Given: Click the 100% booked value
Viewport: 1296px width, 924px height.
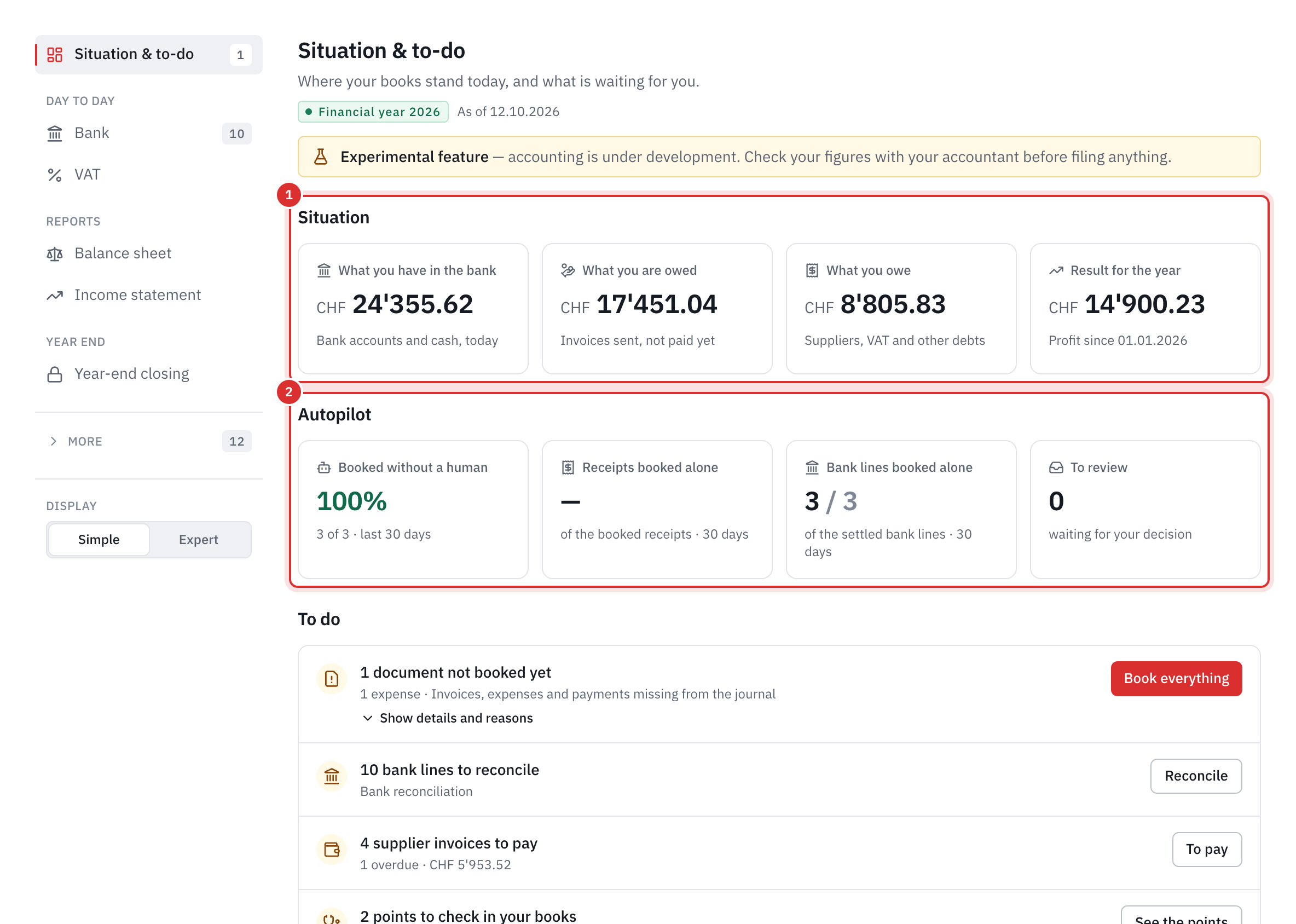Looking at the screenshot, I should pyautogui.click(x=351, y=501).
